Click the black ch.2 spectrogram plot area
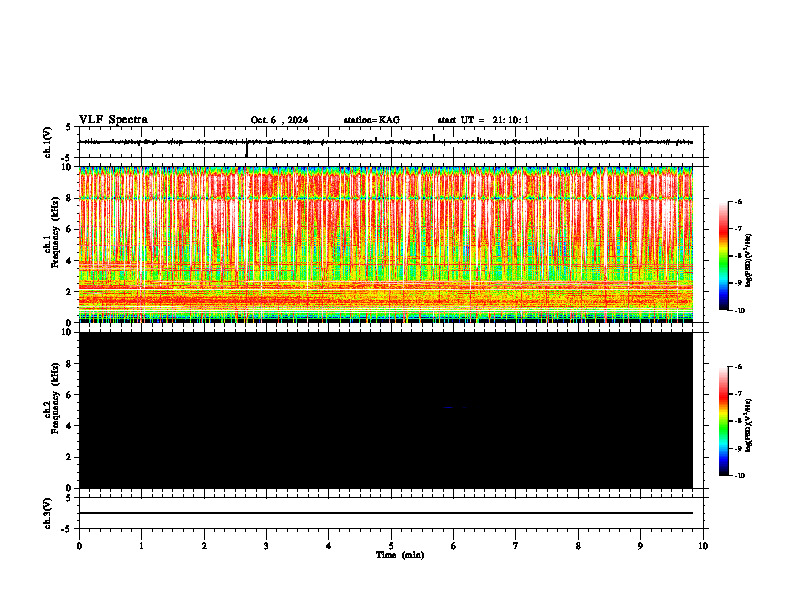This screenshot has width=792, height=612. 386,410
